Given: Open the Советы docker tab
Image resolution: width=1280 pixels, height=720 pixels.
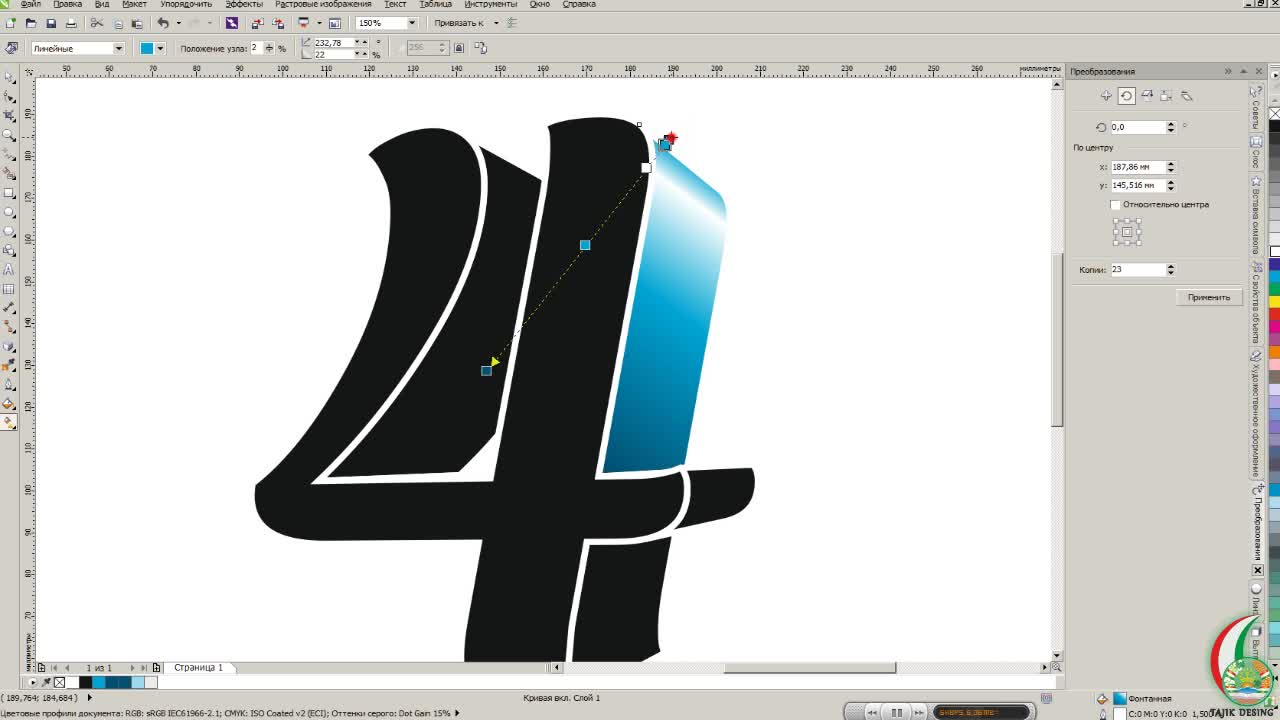Looking at the screenshot, I should (1256, 108).
